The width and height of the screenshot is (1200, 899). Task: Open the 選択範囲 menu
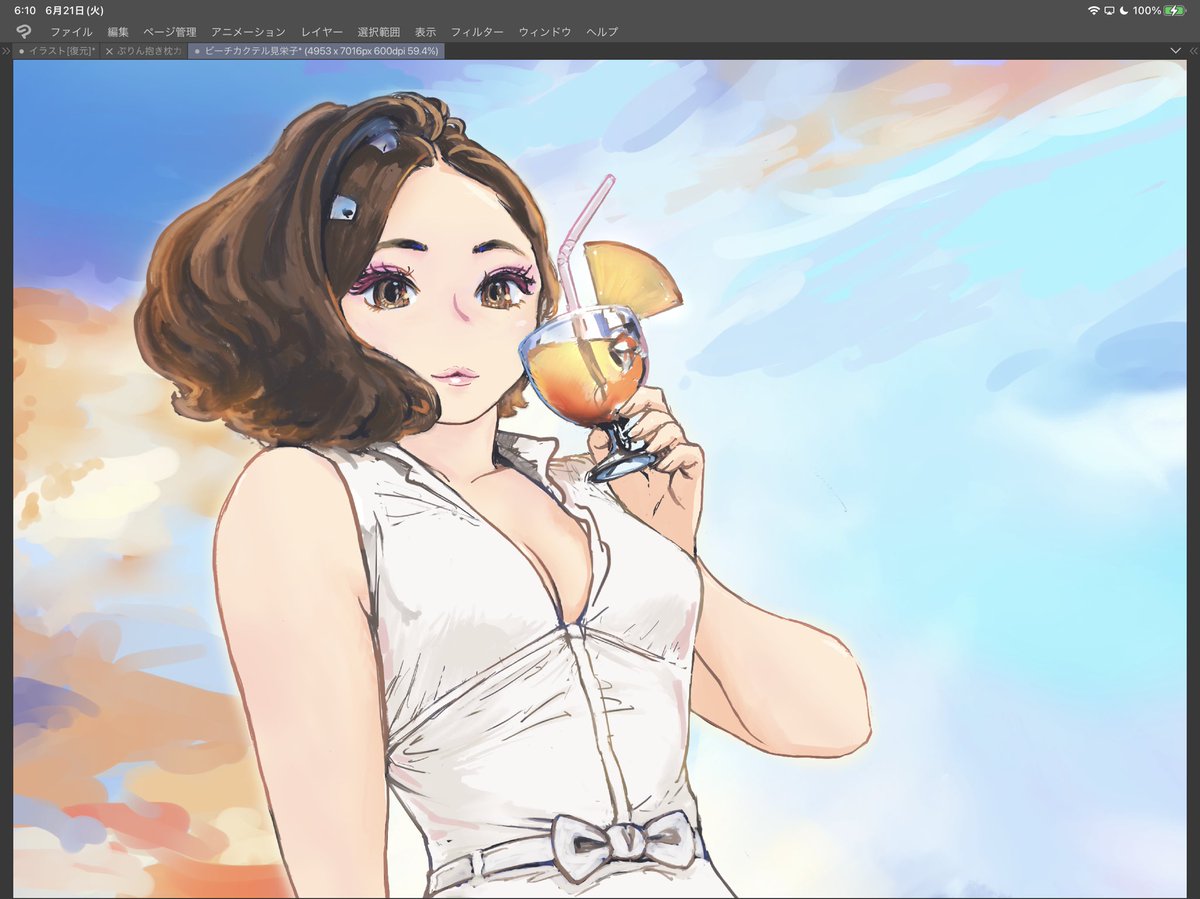pos(379,32)
